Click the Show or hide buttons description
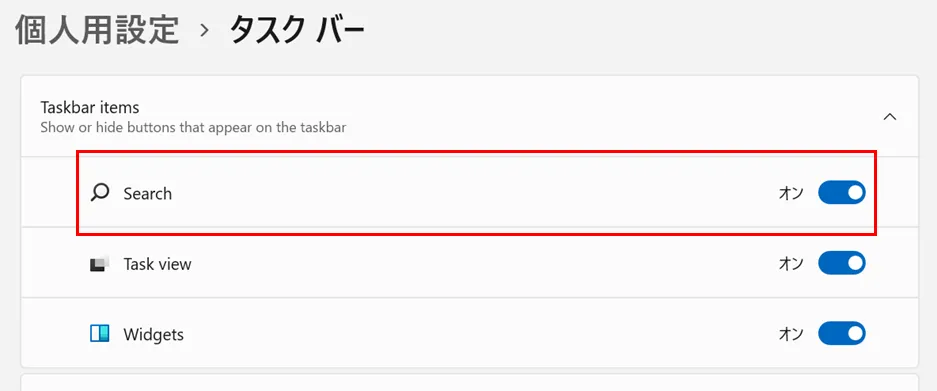 (x=193, y=127)
